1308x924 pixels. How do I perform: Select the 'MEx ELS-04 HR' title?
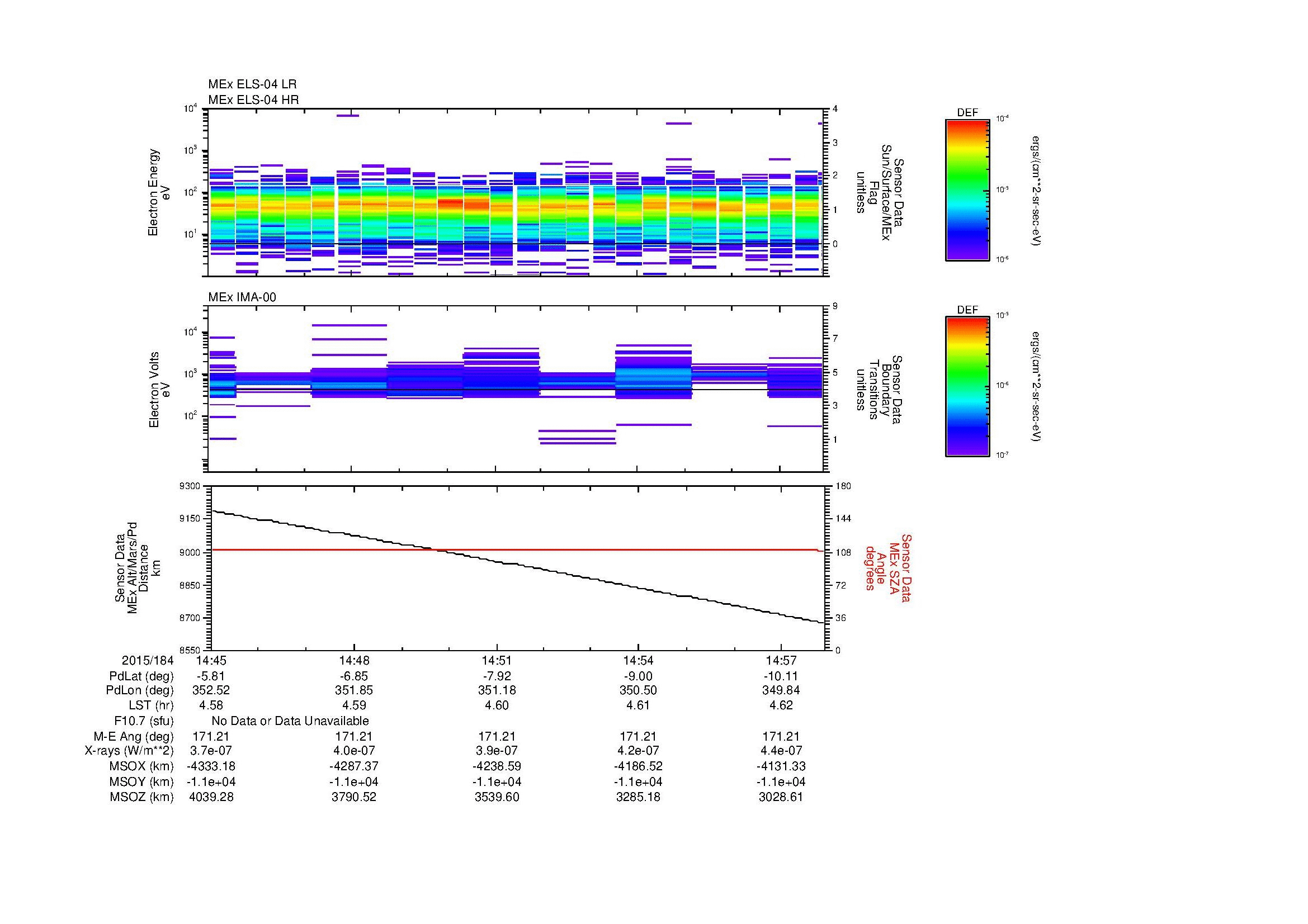253,99
